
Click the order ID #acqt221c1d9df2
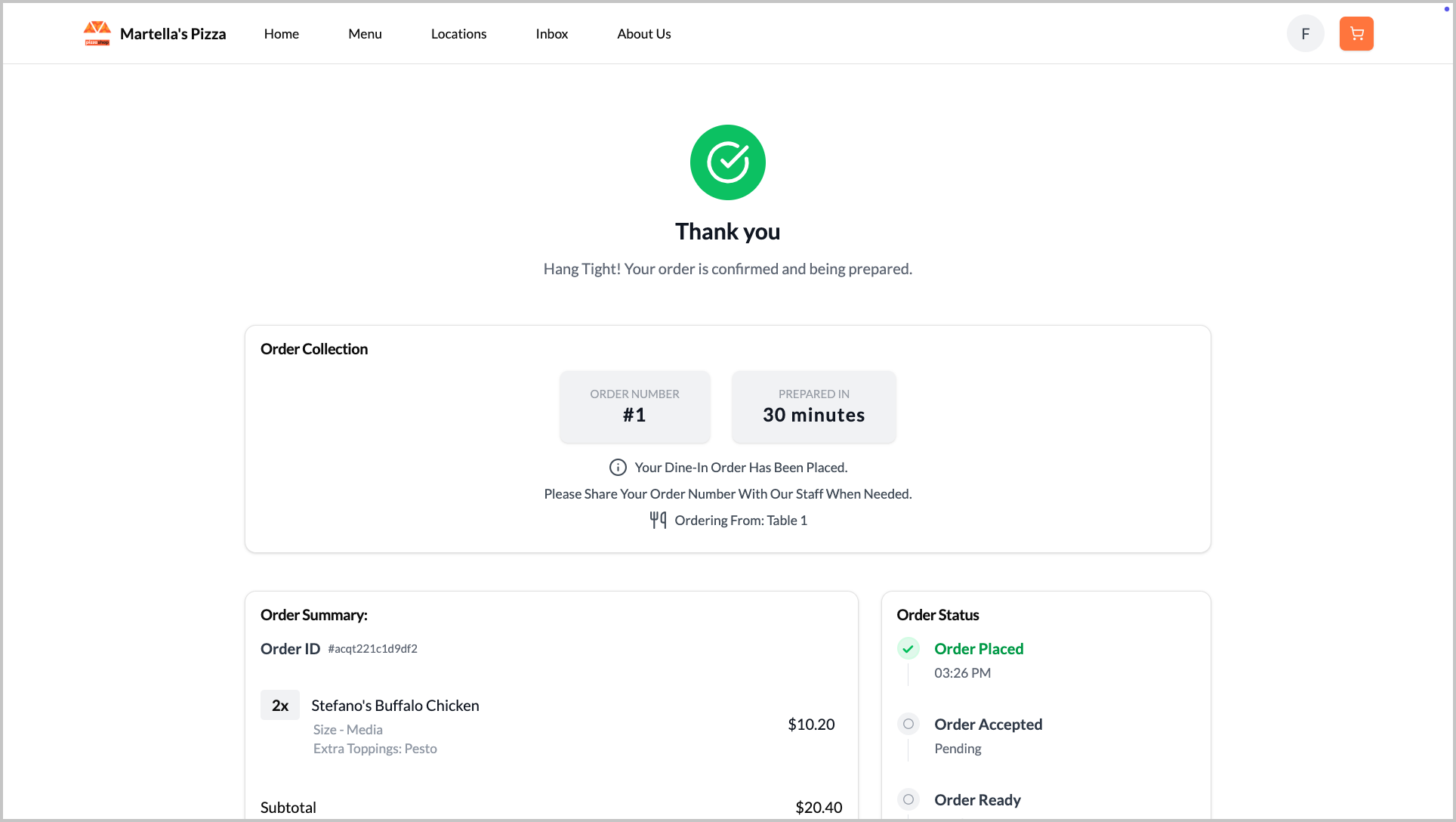pyautogui.click(x=372, y=649)
